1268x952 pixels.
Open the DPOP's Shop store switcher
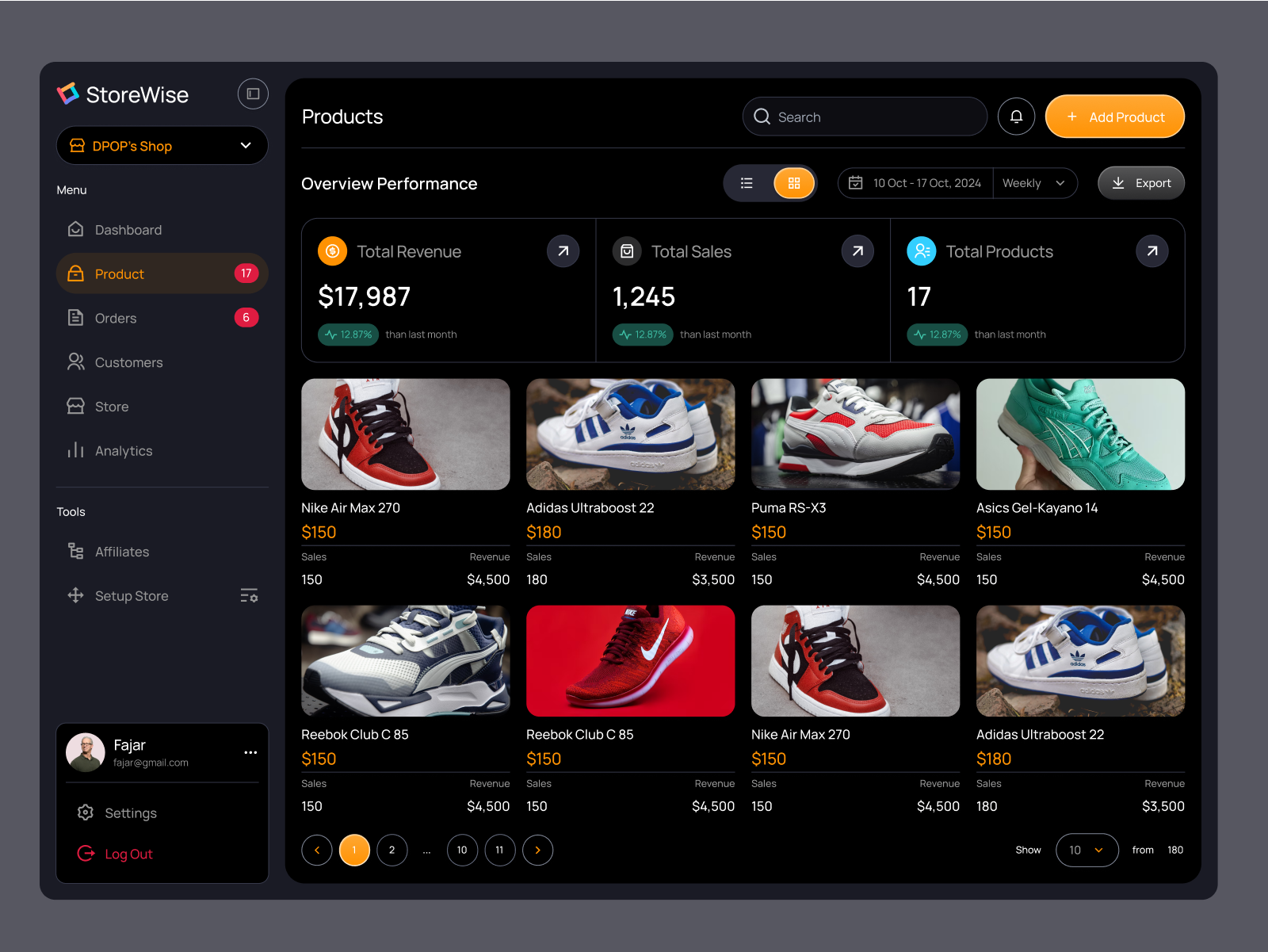point(162,145)
